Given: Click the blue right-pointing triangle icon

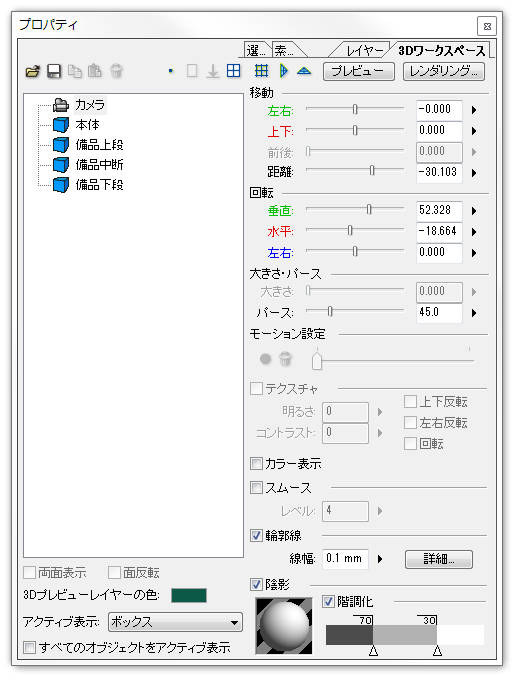Looking at the screenshot, I should (284, 71).
